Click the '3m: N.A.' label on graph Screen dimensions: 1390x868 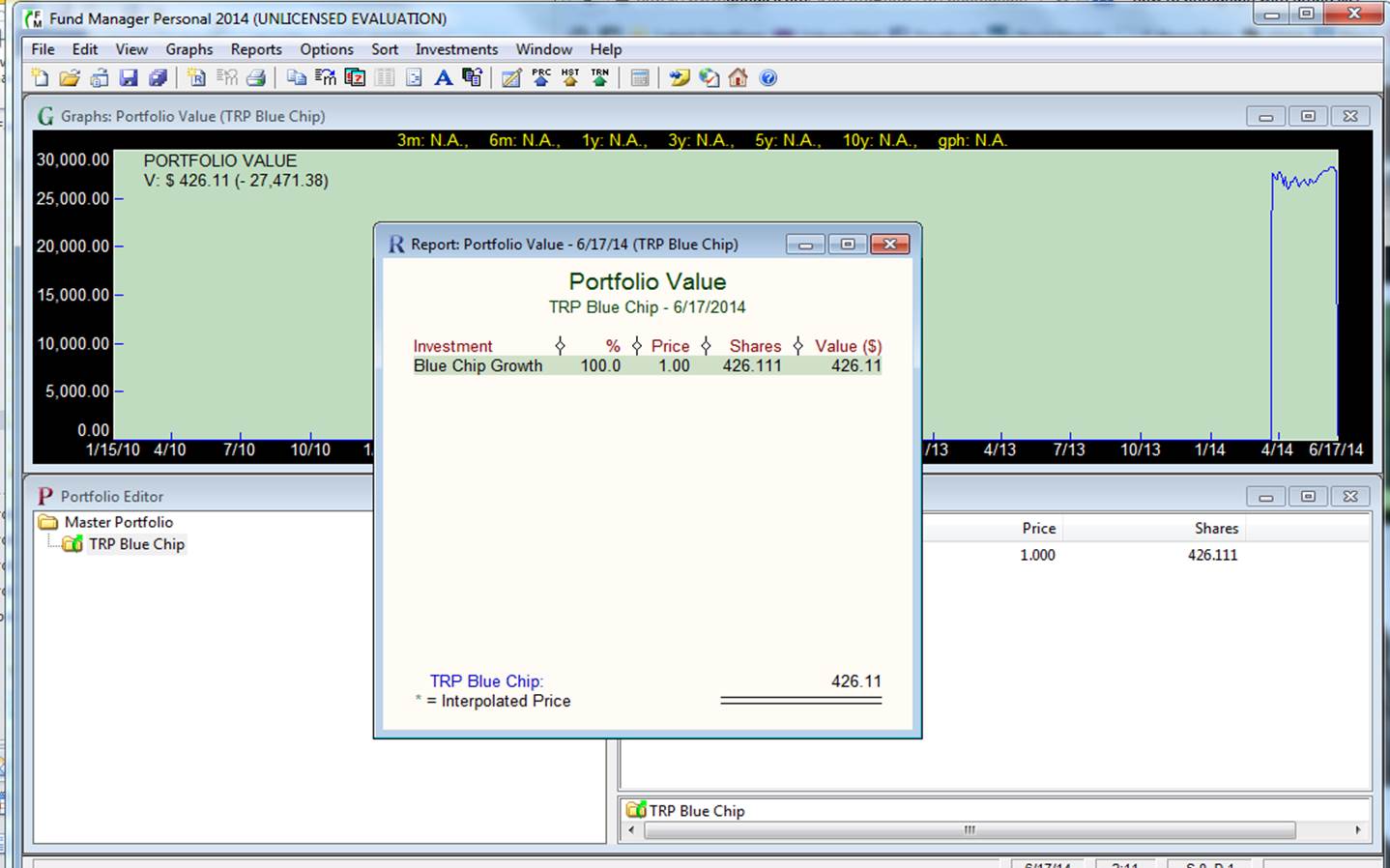(432, 140)
